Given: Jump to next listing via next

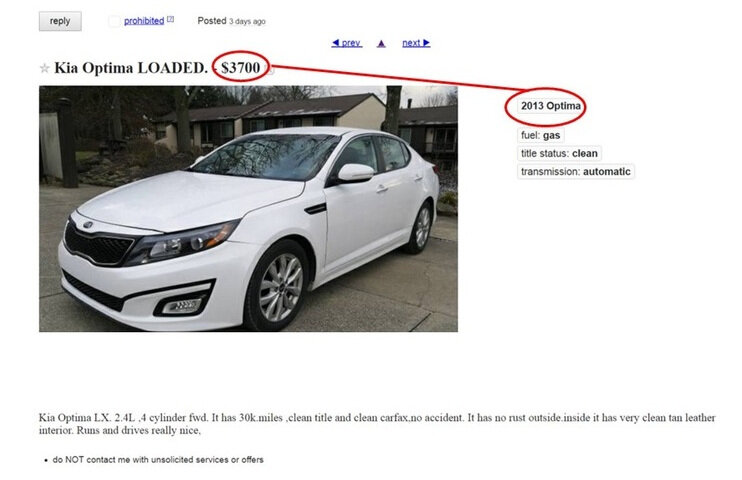Looking at the screenshot, I should (416, 43).
